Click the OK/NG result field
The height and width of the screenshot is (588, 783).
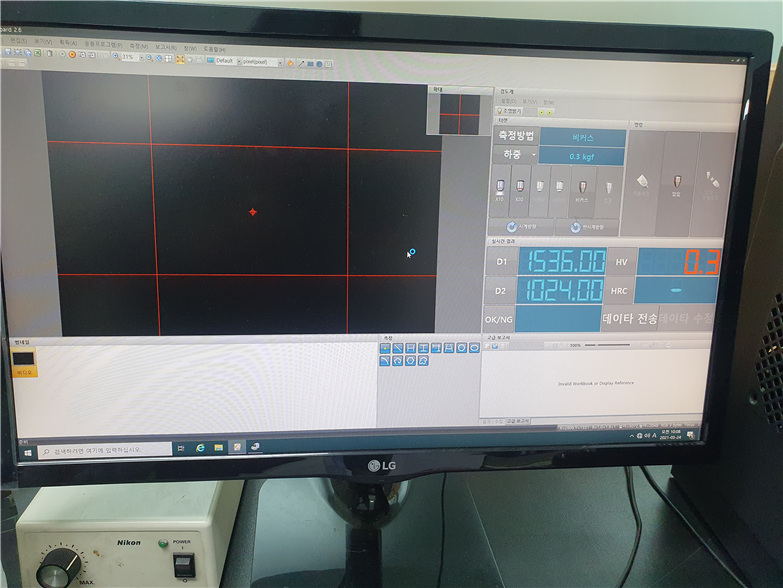coord(557,318)
